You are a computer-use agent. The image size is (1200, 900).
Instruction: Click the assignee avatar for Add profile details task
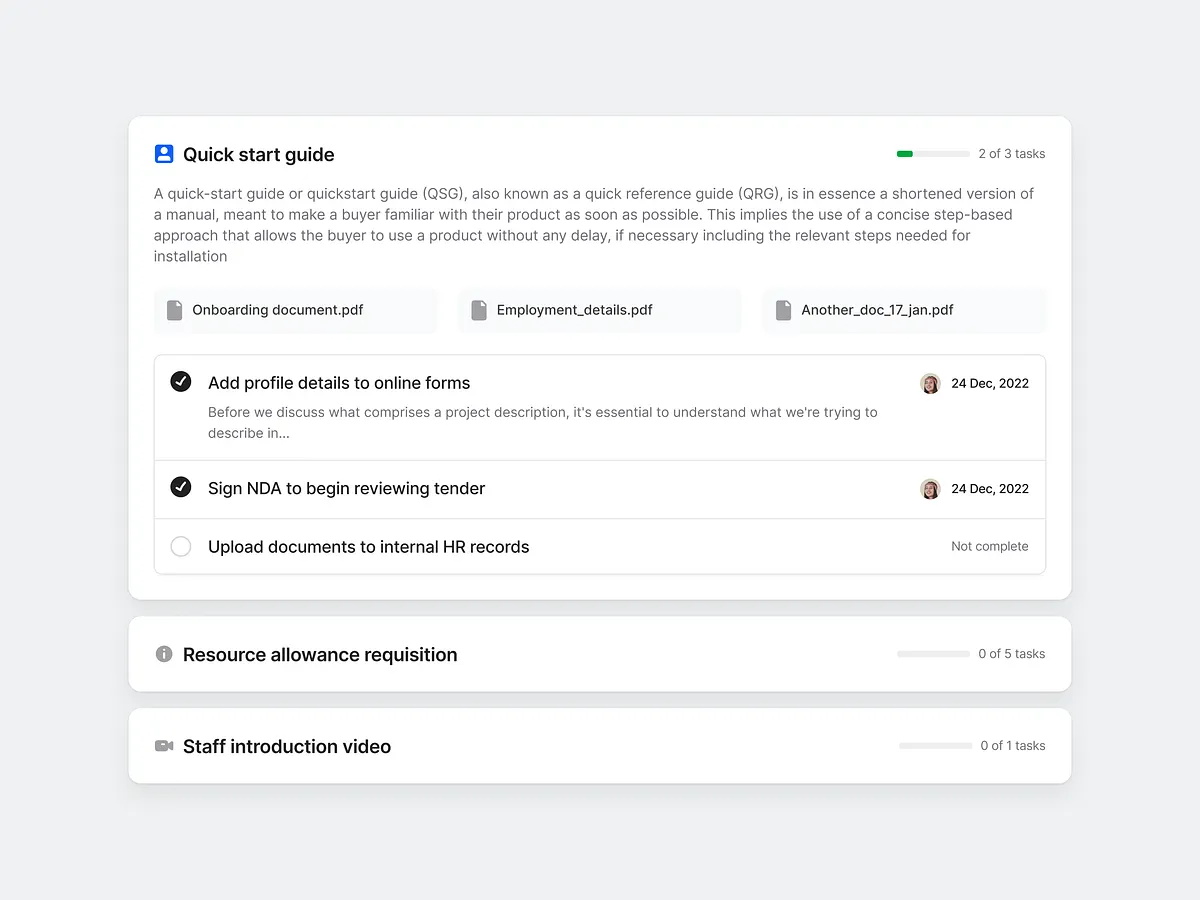click(930, 383)
